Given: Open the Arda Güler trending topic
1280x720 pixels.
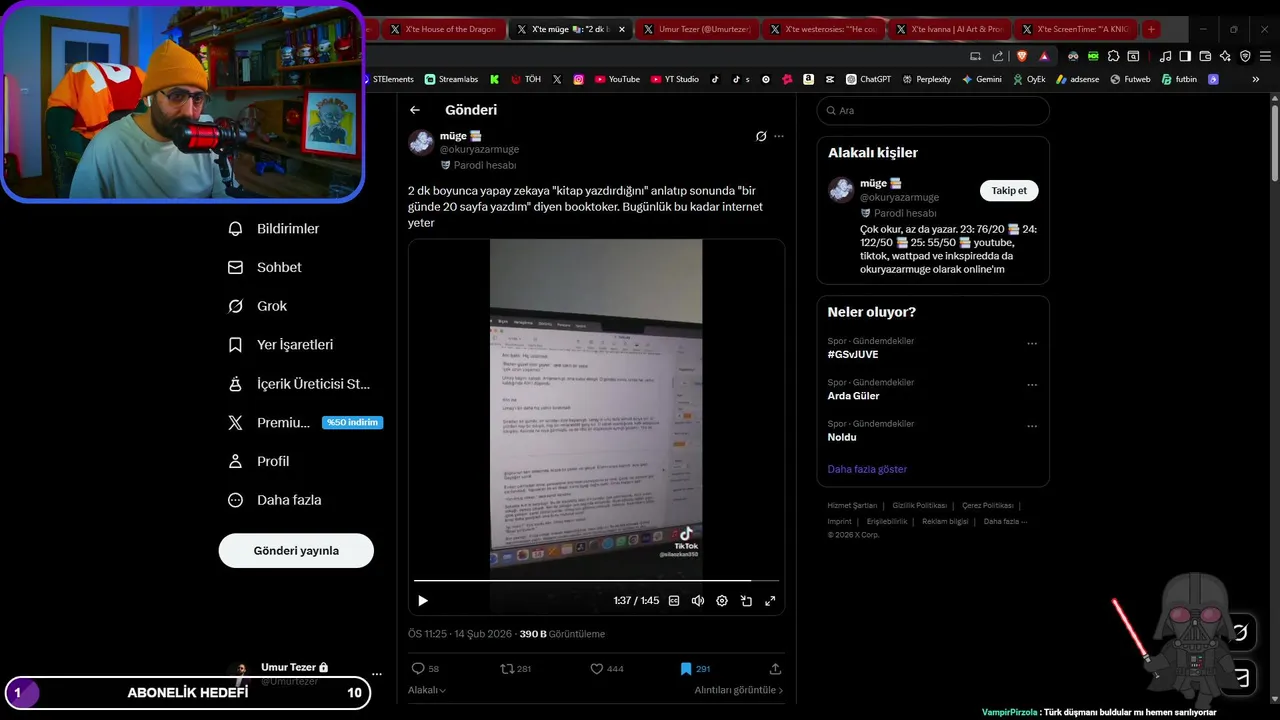Looking at the screenshot, I should tap(854, 396).
